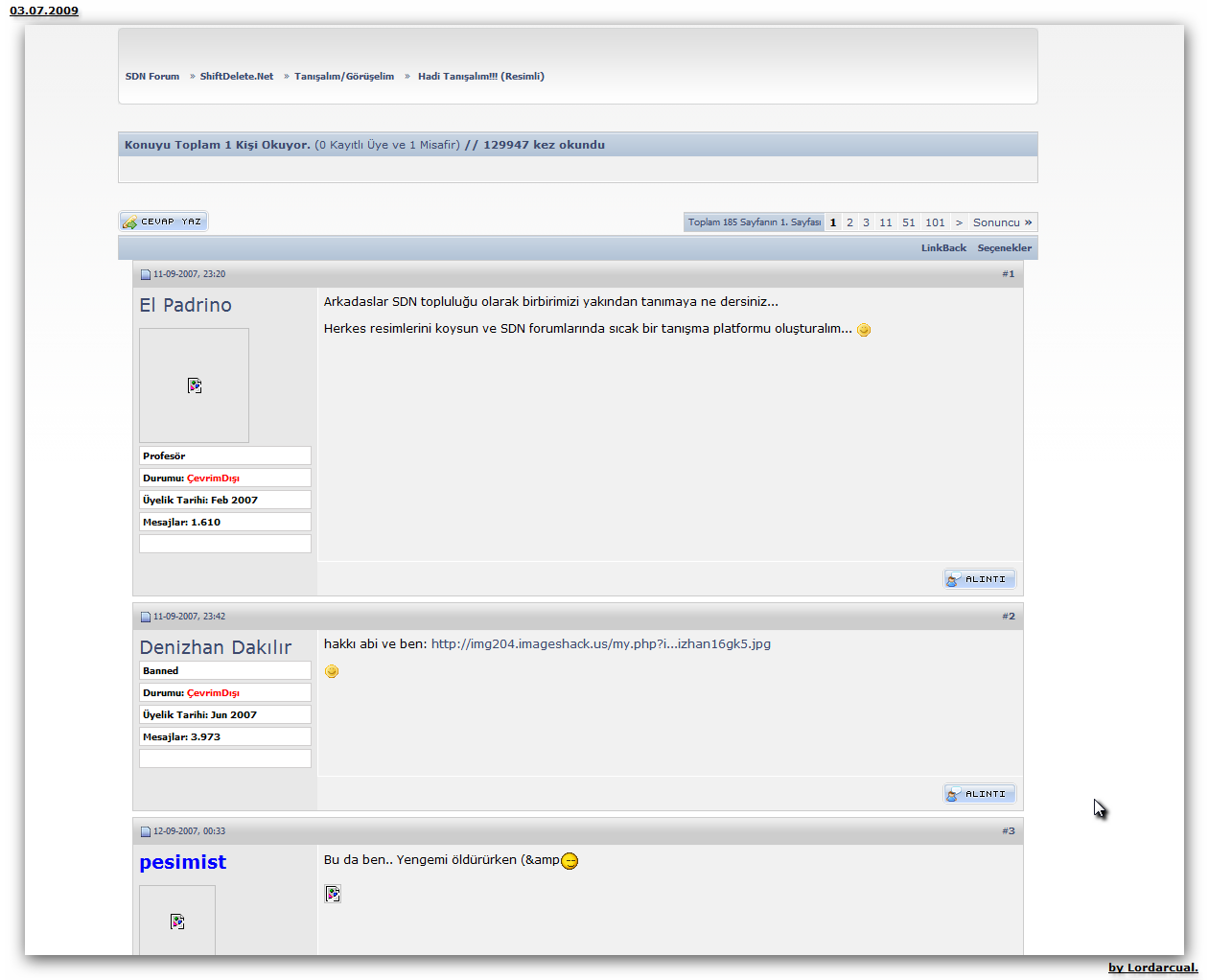Click El Padrino's ÇevrimDışı status text
1209x980 pixels.
[213, 478]
